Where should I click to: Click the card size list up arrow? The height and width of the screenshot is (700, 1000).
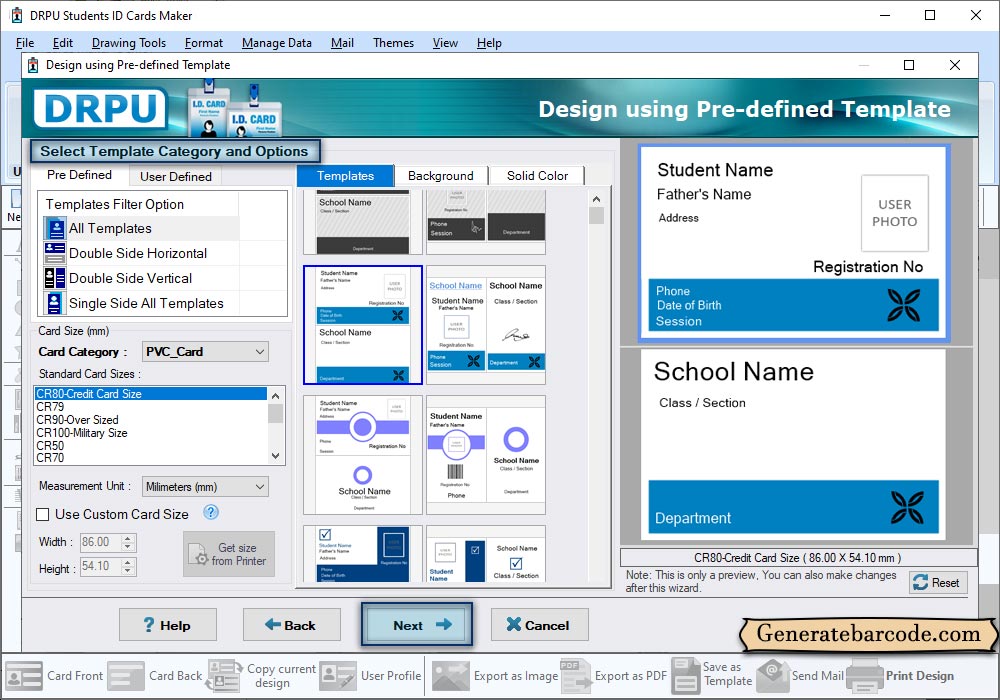[276, 396]
